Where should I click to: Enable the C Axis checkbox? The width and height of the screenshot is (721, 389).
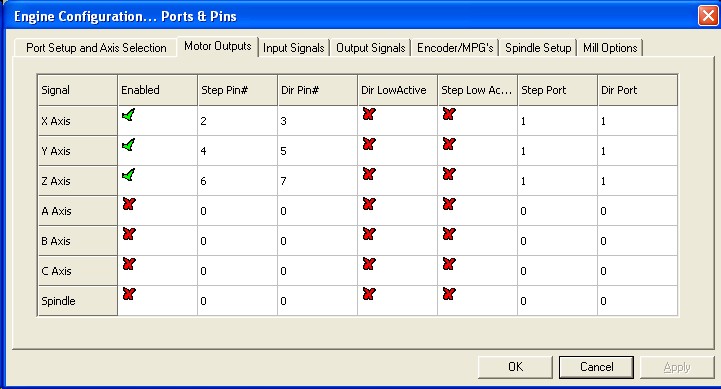click(x=129, y=264)
